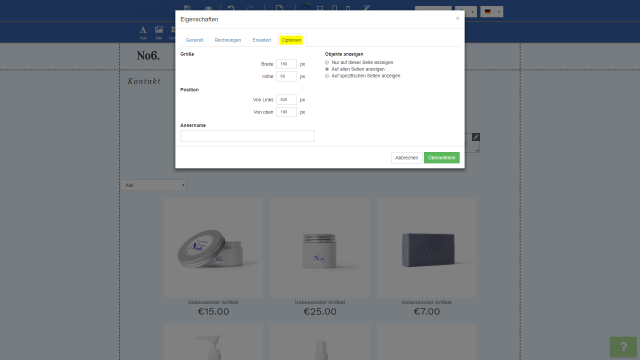Click the No6. logo in page header

coord(148,56)
